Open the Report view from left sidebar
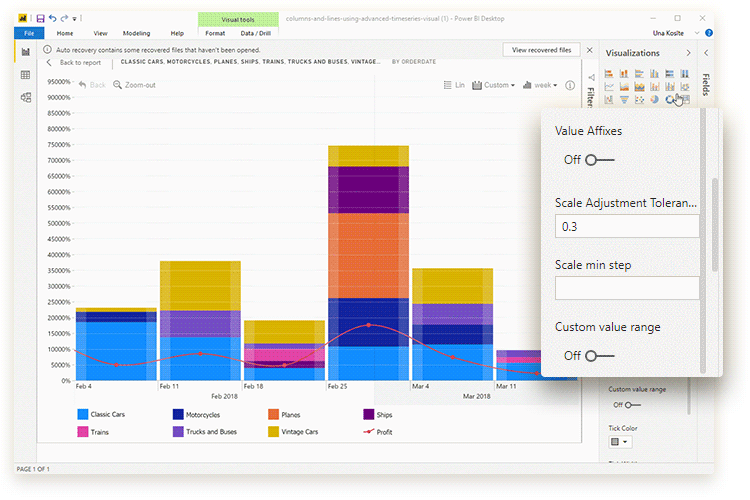The width and height of the screenshot is (750, 500). pos(25,52)
